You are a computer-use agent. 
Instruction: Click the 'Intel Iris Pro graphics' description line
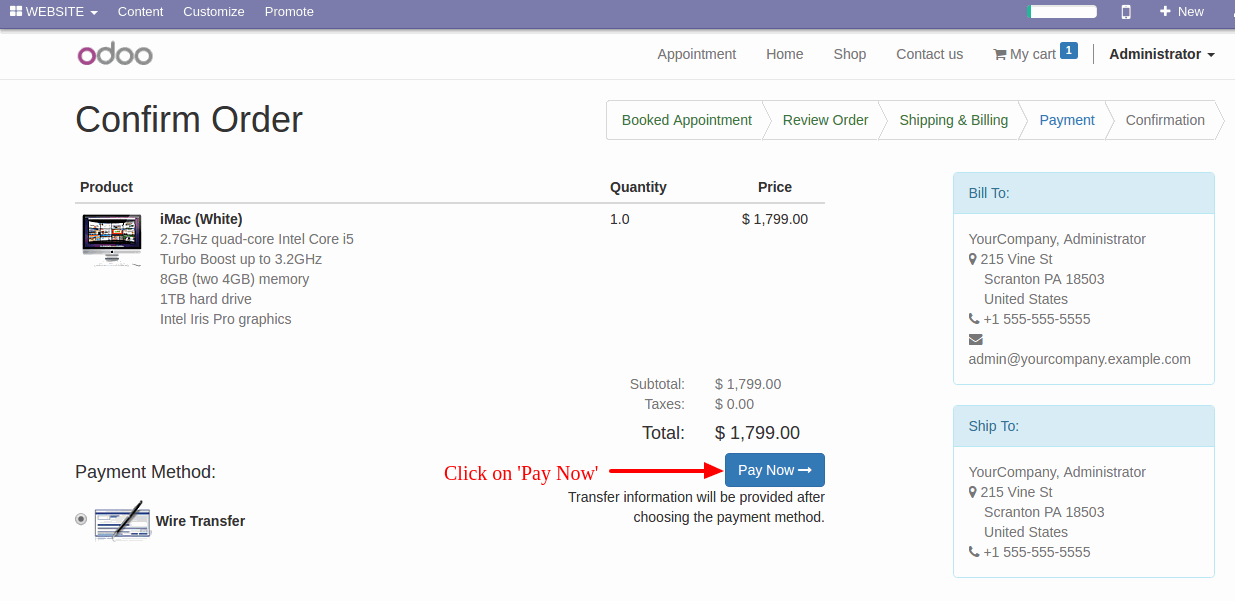pos(226,319)
